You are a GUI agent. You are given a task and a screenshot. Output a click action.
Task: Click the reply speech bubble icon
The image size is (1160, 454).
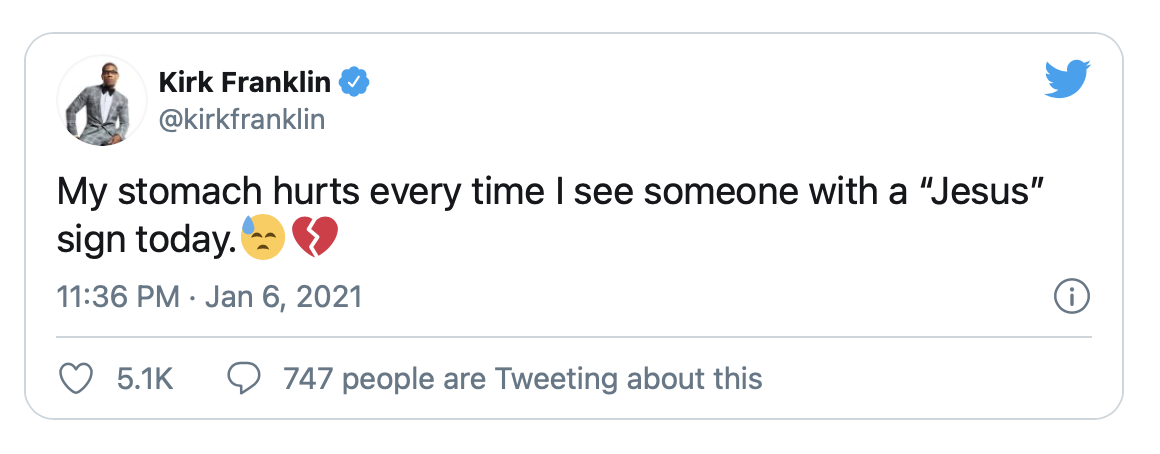pos(245,379)
